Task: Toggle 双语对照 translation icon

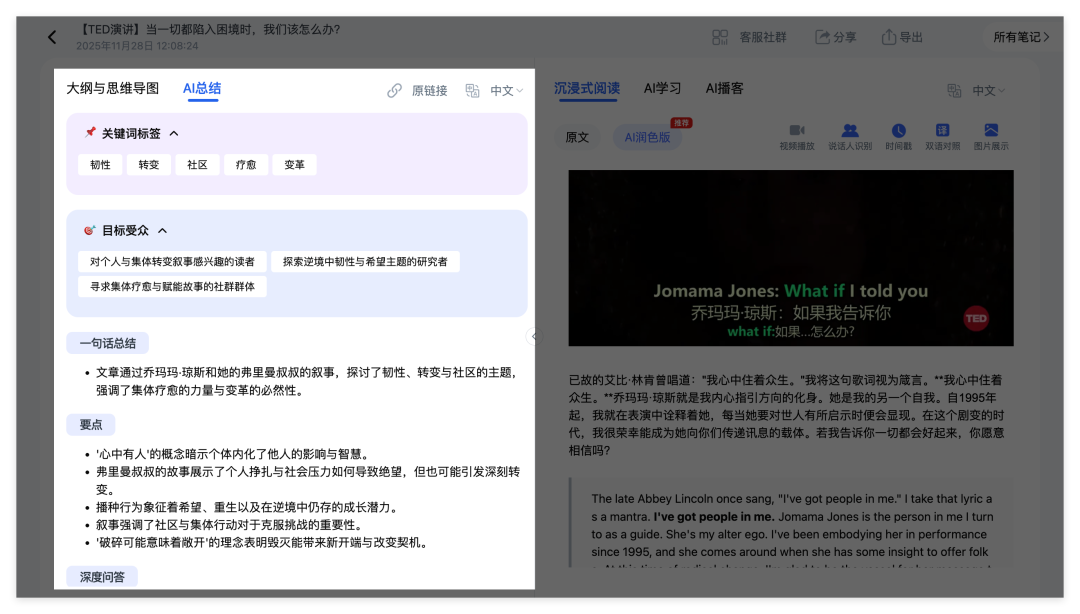Action: 942,130
